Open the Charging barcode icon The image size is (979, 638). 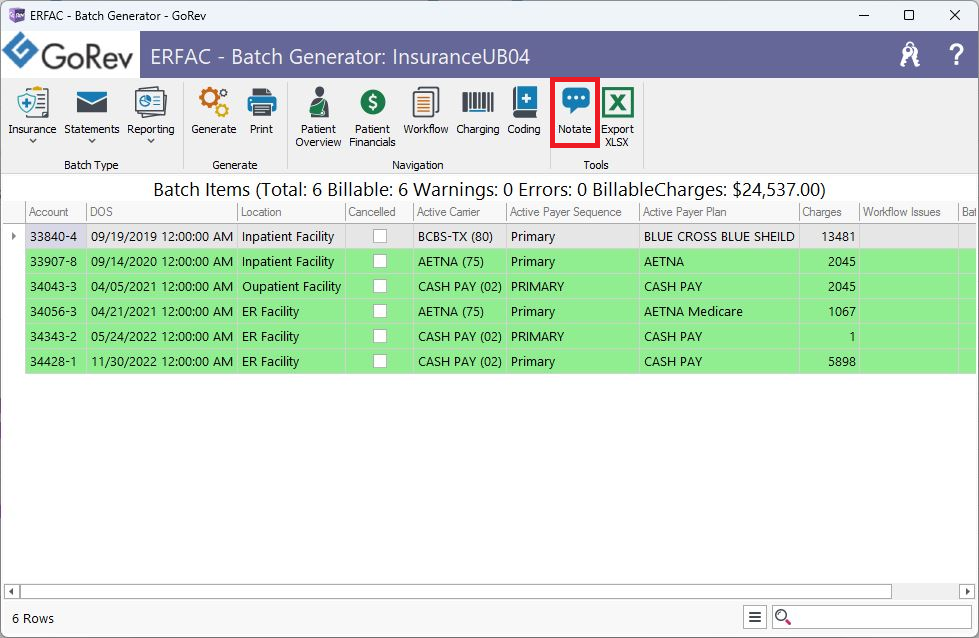478,102
